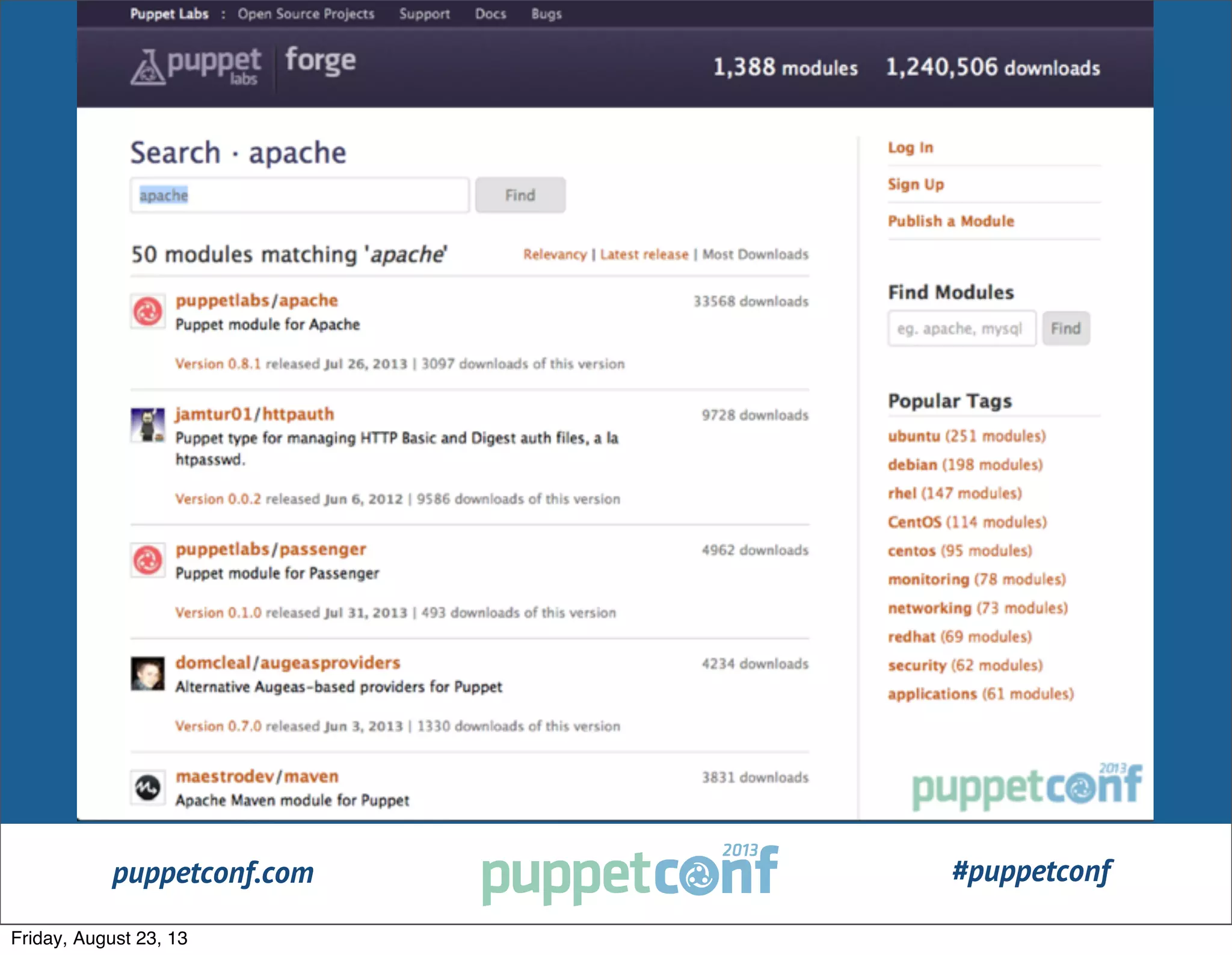
Task: Click the Find button in Find Modules
Action: tap(1065, 329)
